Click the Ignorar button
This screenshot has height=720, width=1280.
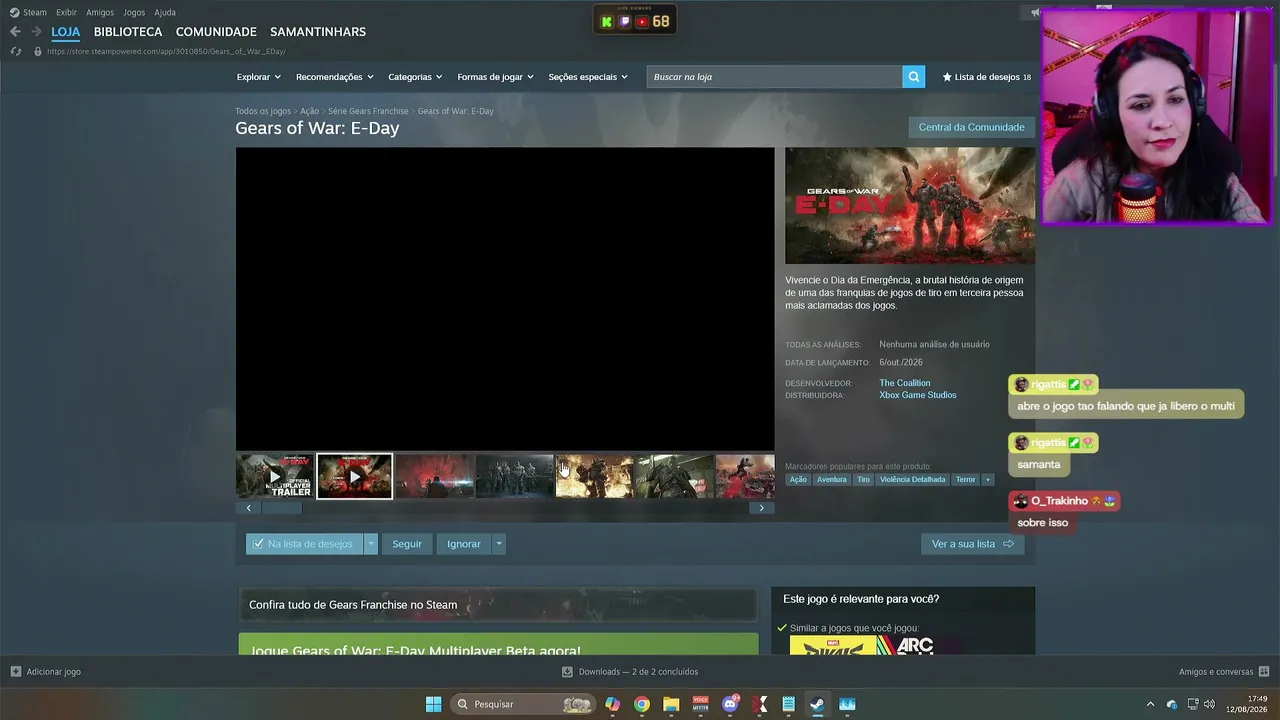point(464,544)
